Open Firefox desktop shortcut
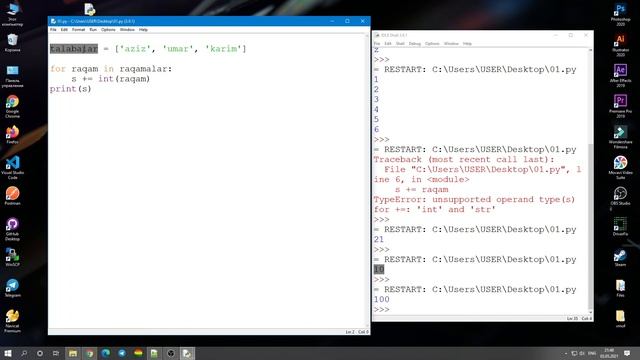The height and width of the screenshot is (360, 640). (x=12, y=134)
